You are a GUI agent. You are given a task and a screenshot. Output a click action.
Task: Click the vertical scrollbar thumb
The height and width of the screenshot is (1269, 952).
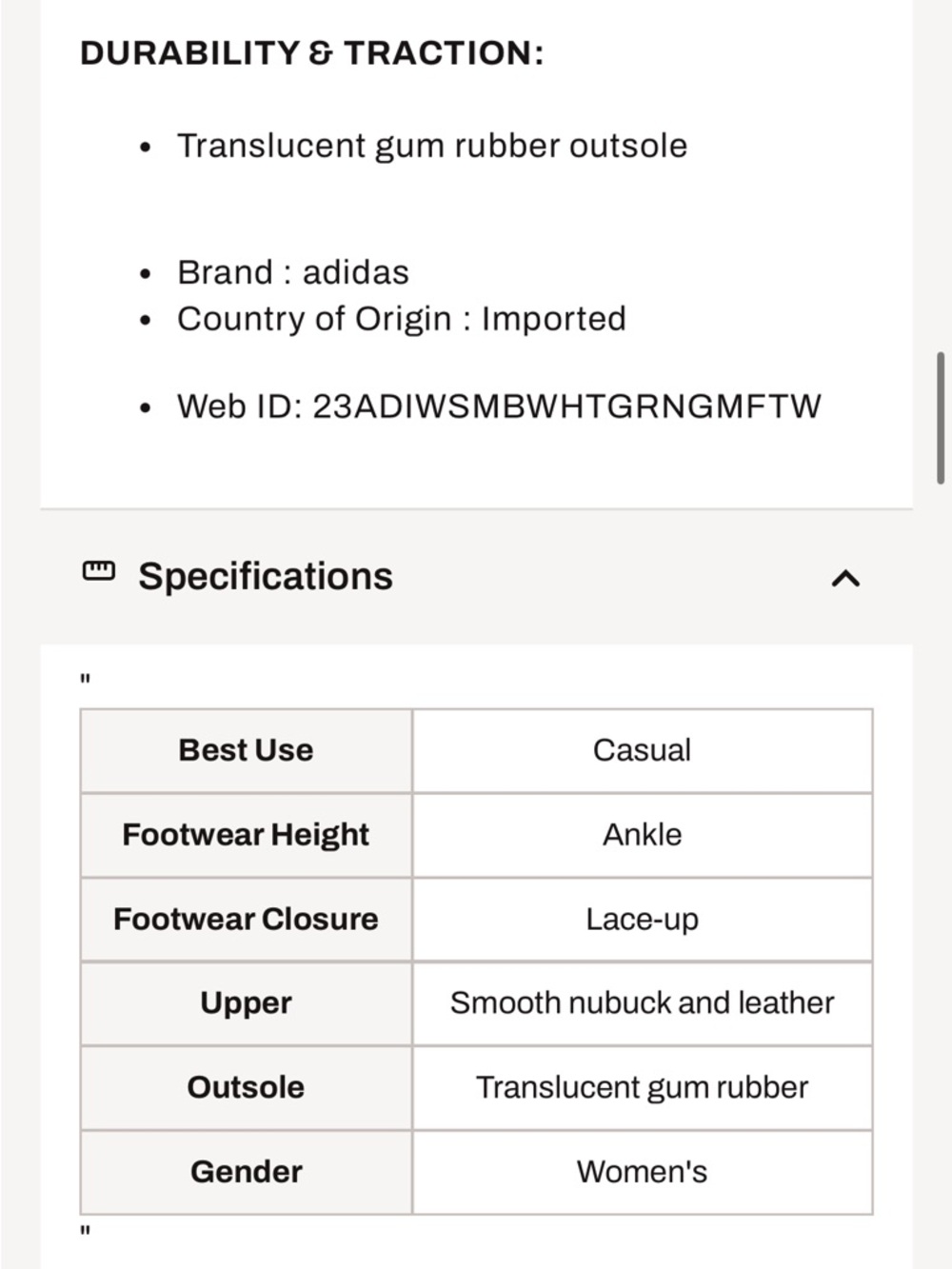pos(941,419)
